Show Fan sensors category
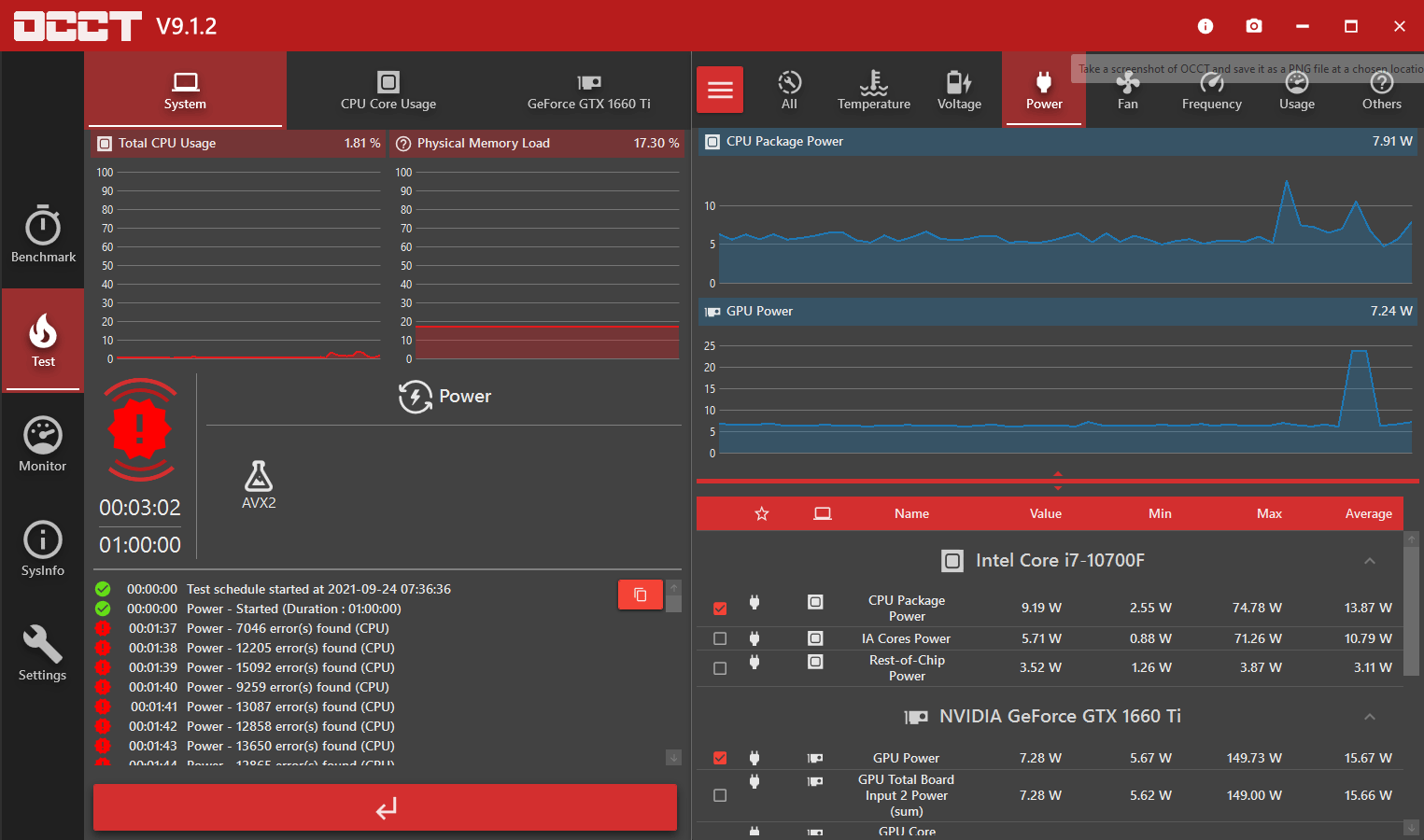Image resolution: width=1424 pixels, height=840 pixels. coord(1128,90)
